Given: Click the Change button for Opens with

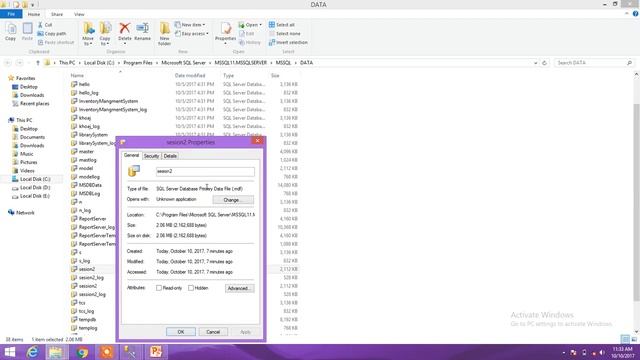Looking at the screenshot, I should pos(233,200).
